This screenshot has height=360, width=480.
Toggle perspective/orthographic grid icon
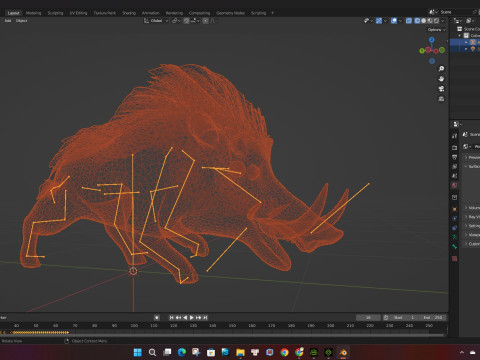point(441,99)
